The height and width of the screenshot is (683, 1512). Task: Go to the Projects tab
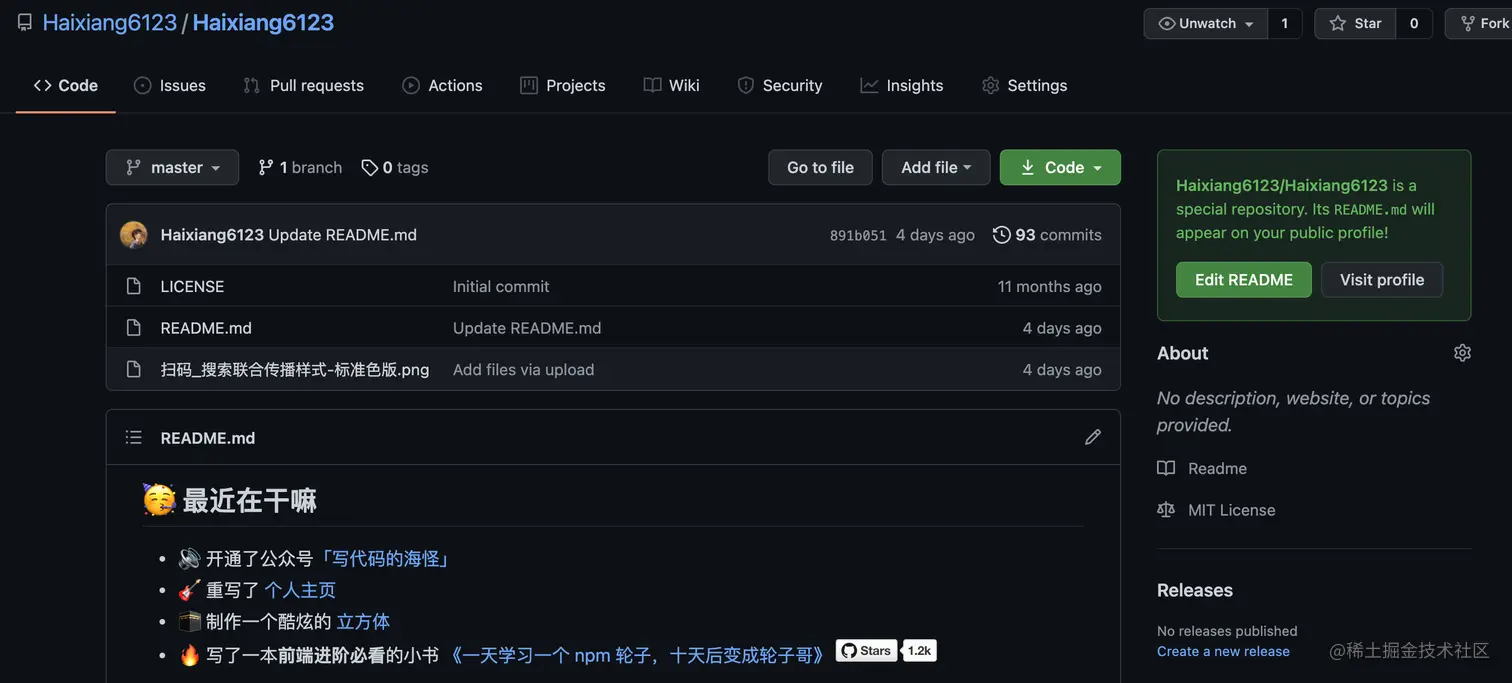point(563,85)
